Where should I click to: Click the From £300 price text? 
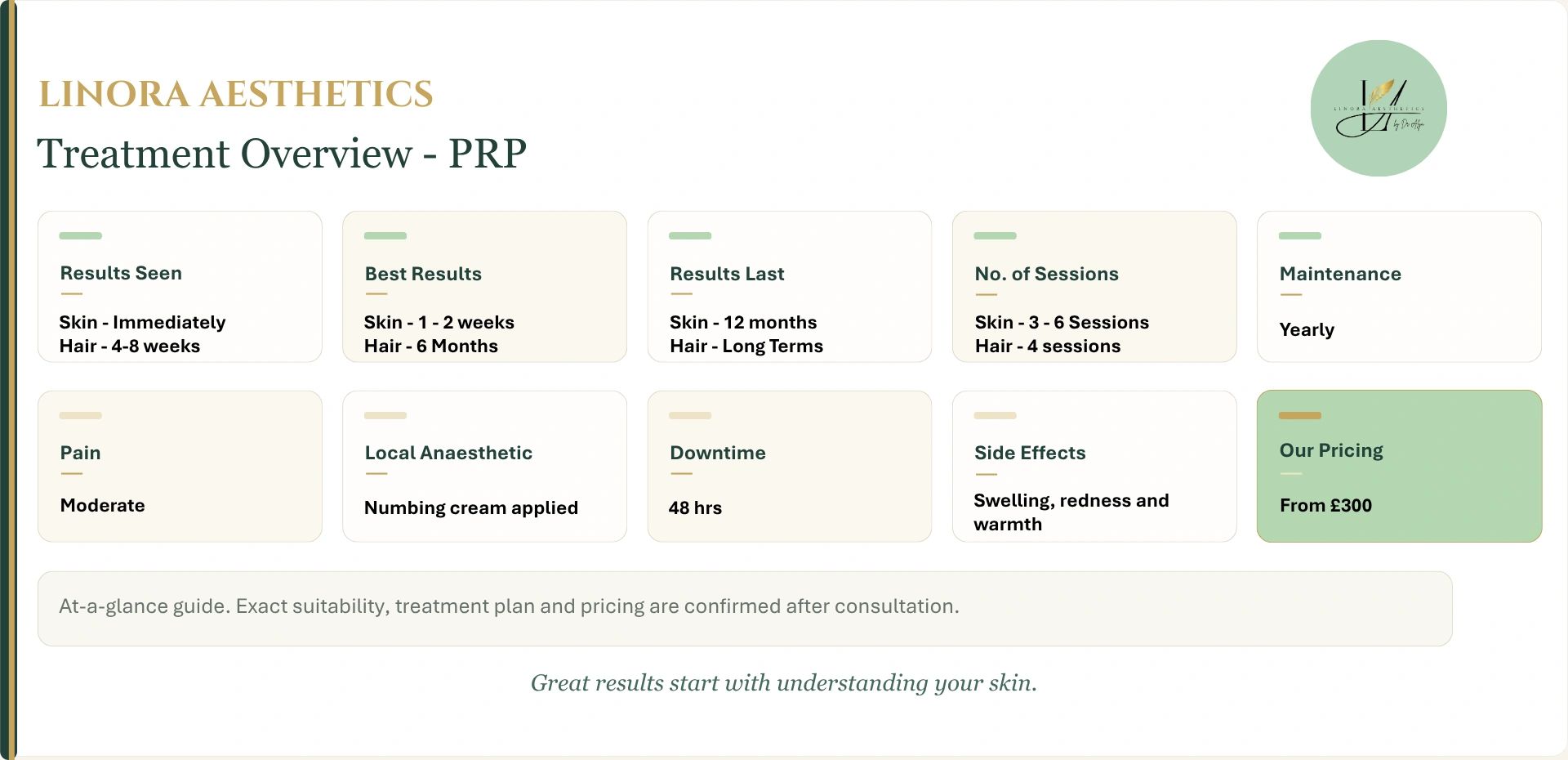click(1325, 505)
